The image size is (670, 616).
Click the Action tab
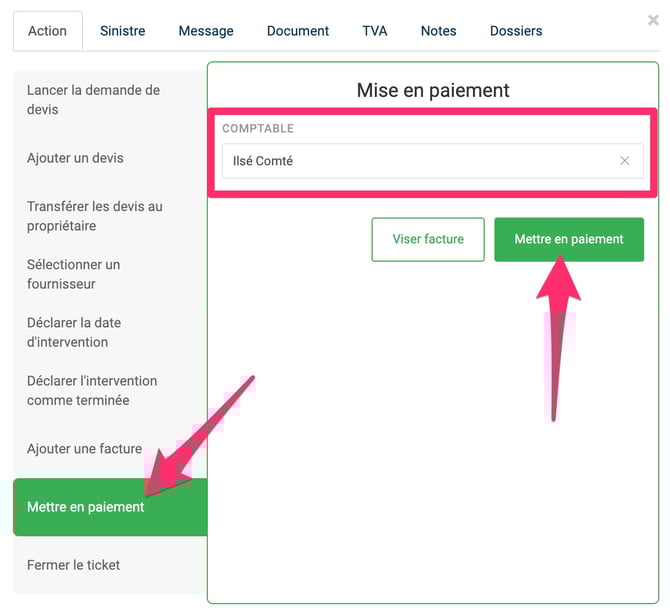47,31
